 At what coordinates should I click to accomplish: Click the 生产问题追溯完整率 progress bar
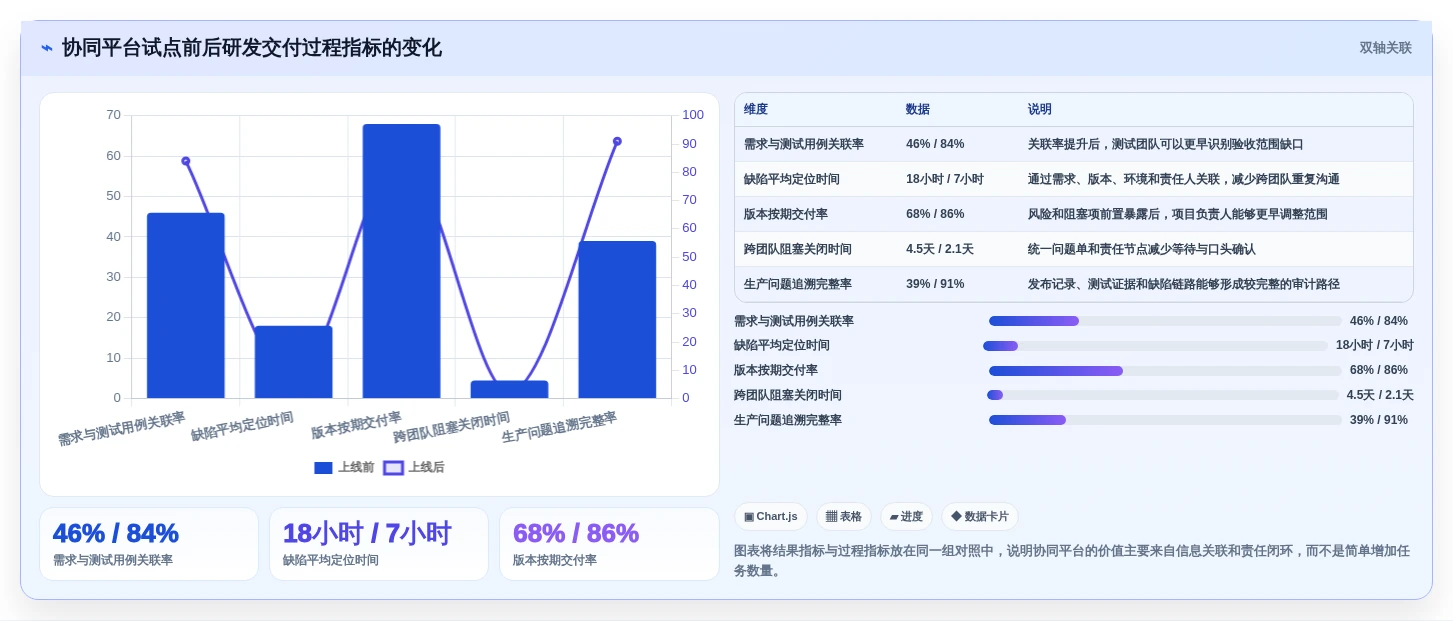1165,420
